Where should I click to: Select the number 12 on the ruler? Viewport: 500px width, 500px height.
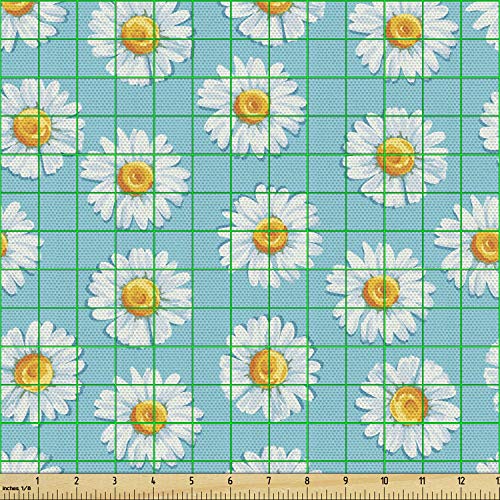(461, 480)
